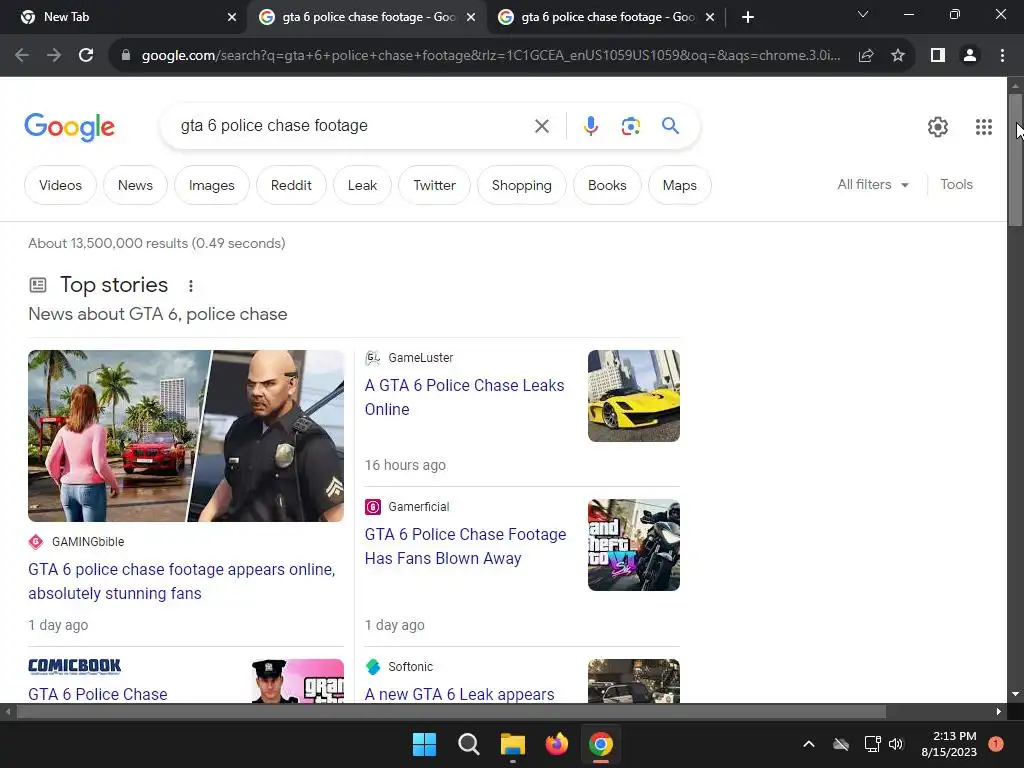
Task: Clear the search box text
Action: coord(541,126)
